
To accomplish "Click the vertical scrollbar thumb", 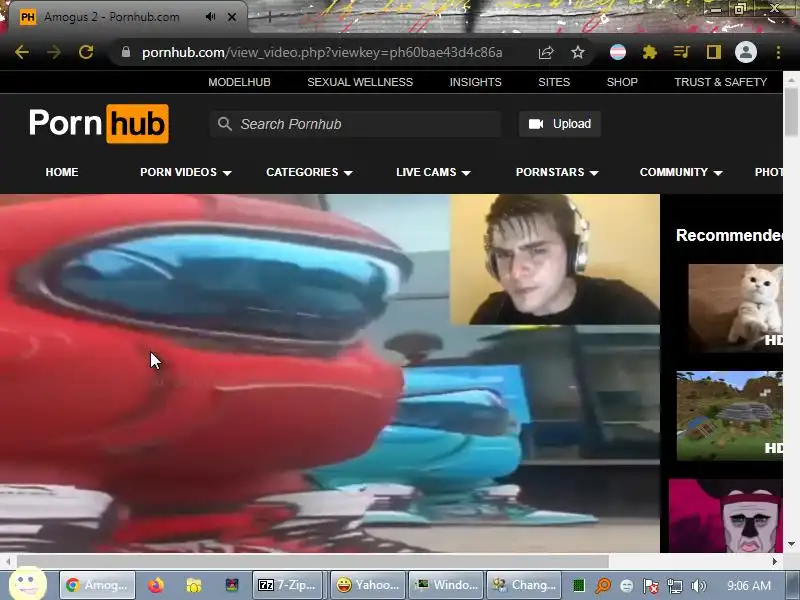I will (791, 112).
